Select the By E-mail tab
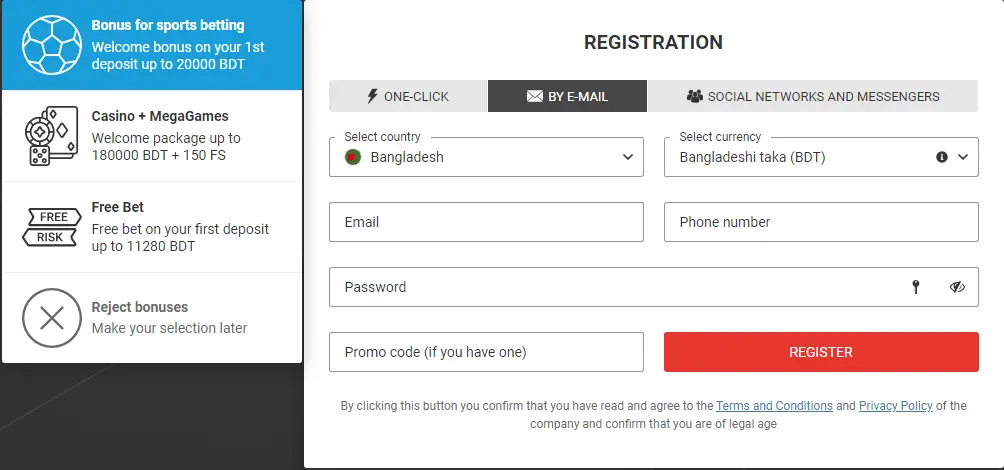Viewport: 1004px width, 470px height. (x=567, y=97)
